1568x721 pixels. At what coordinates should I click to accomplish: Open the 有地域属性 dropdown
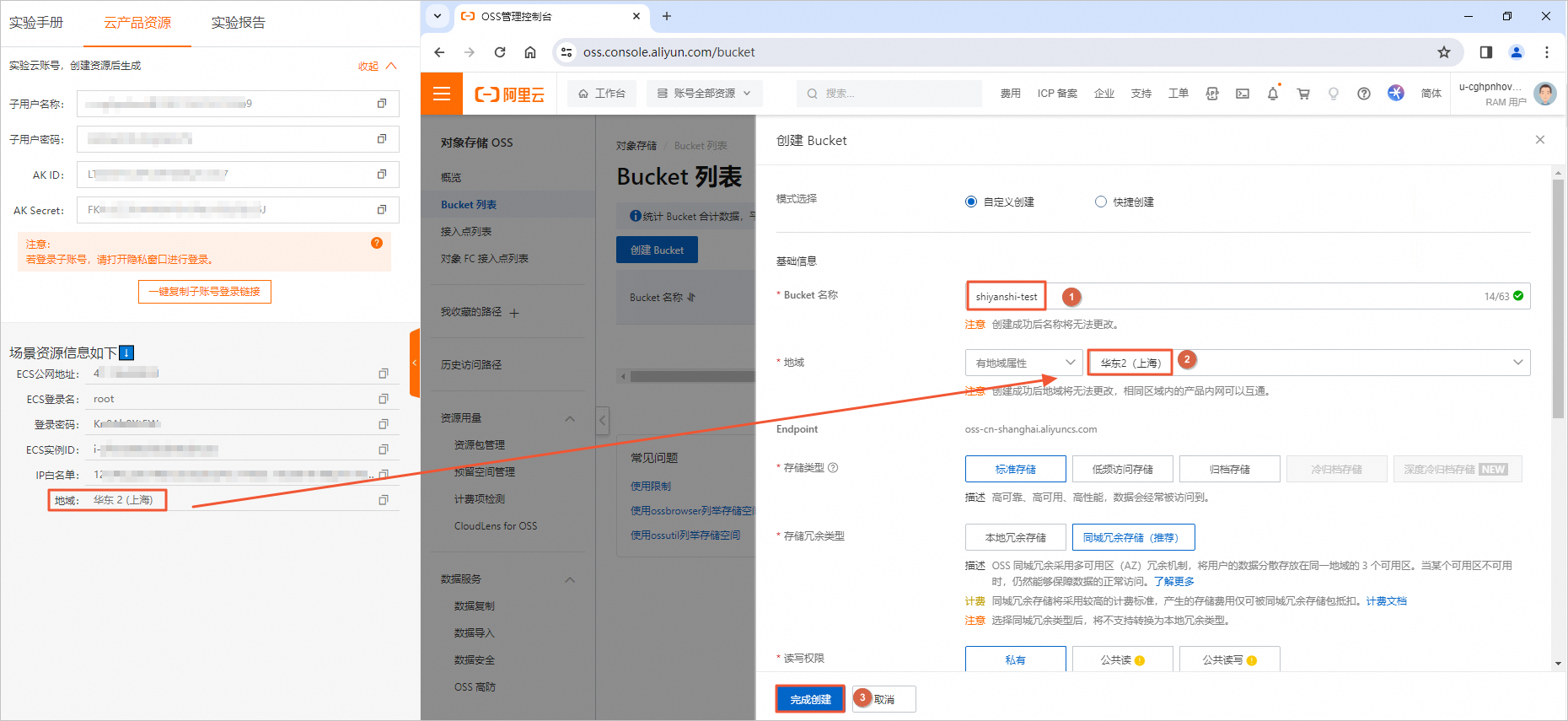click(1024, 363)
